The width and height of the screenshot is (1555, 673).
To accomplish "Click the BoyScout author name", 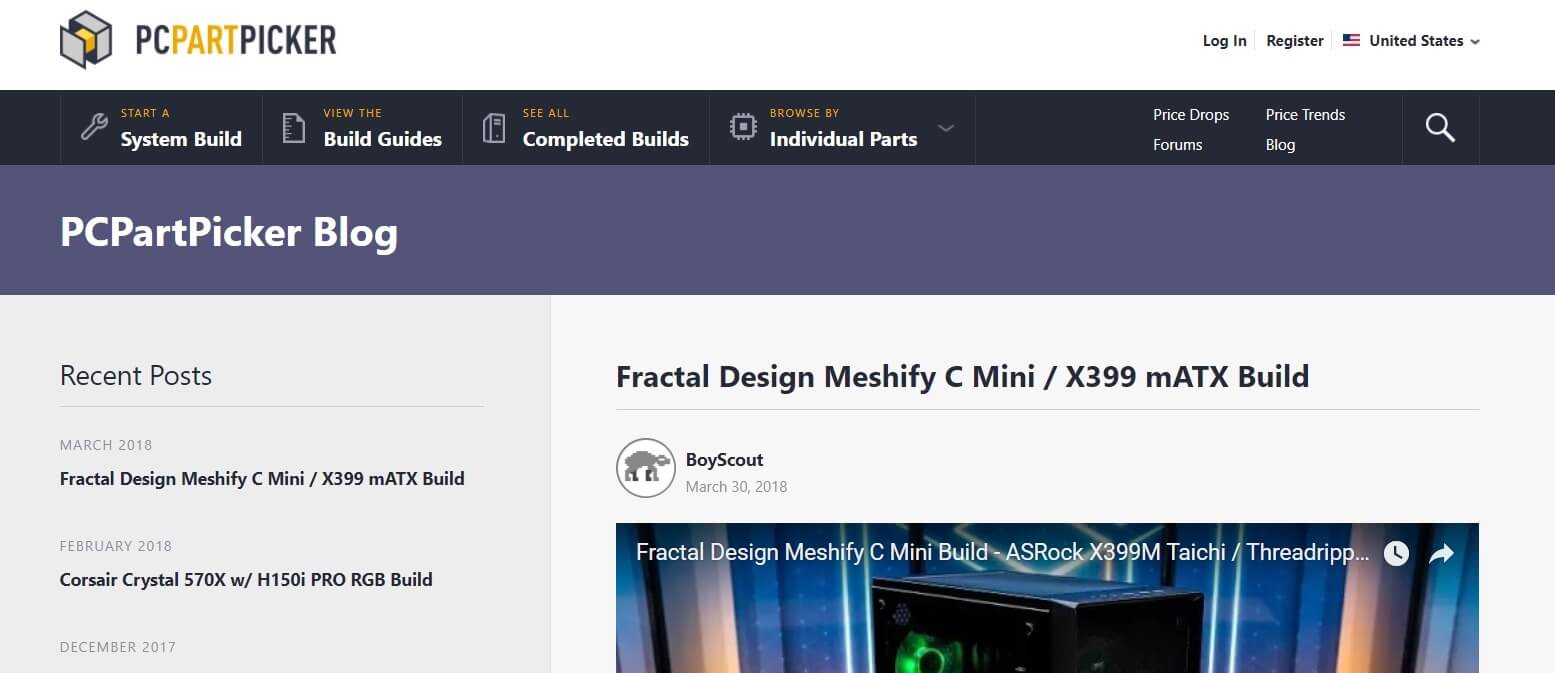I will (x=724, y=460).
